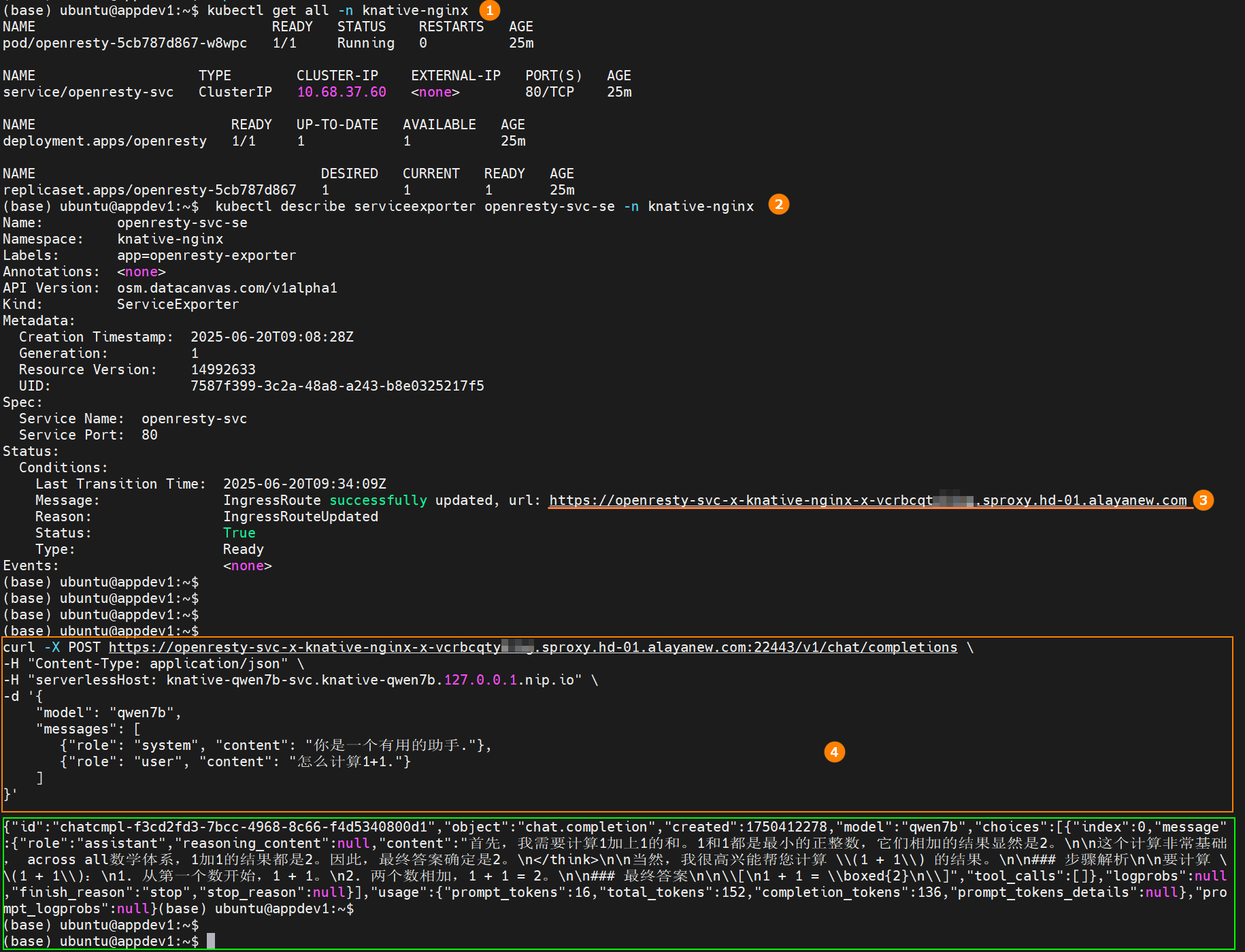Click the Service Port value 80

coord(150,435)
